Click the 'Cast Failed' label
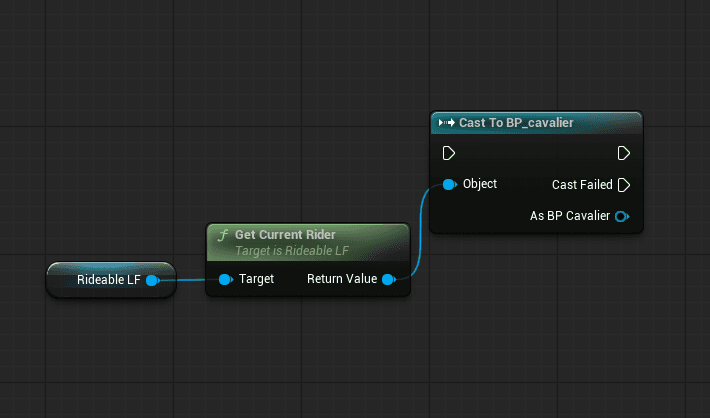The image size is (710, 418). [582, 185]
